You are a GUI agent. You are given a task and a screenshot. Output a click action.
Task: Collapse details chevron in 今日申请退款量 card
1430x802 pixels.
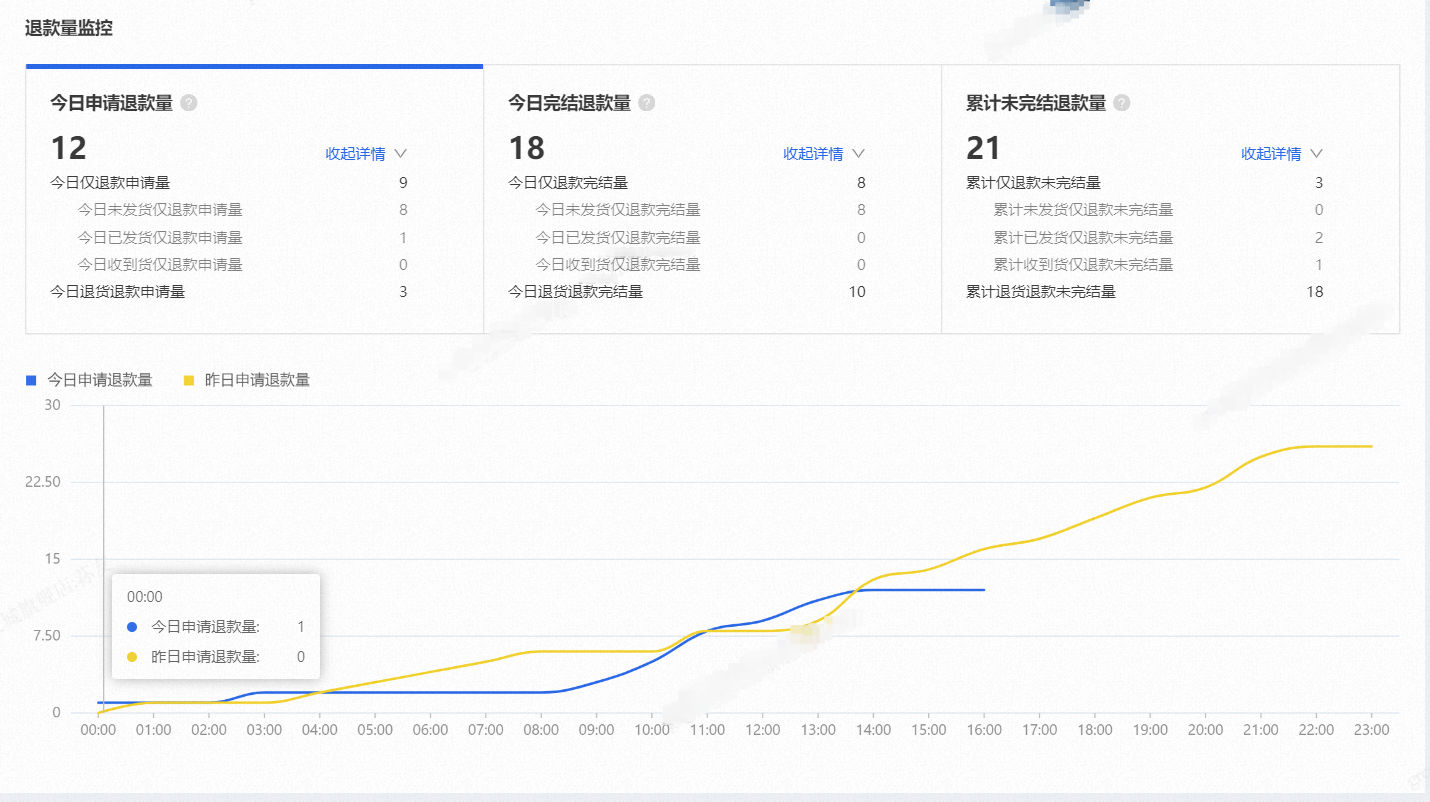tap(401, 154)
